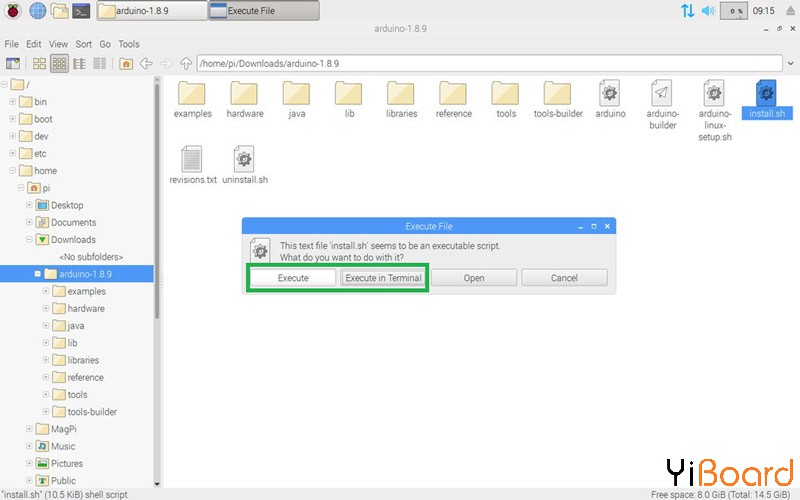Click the first toolbar icon left of the view modes
The width and height of the screenshot is (800, 500).
tap(13, 63)
